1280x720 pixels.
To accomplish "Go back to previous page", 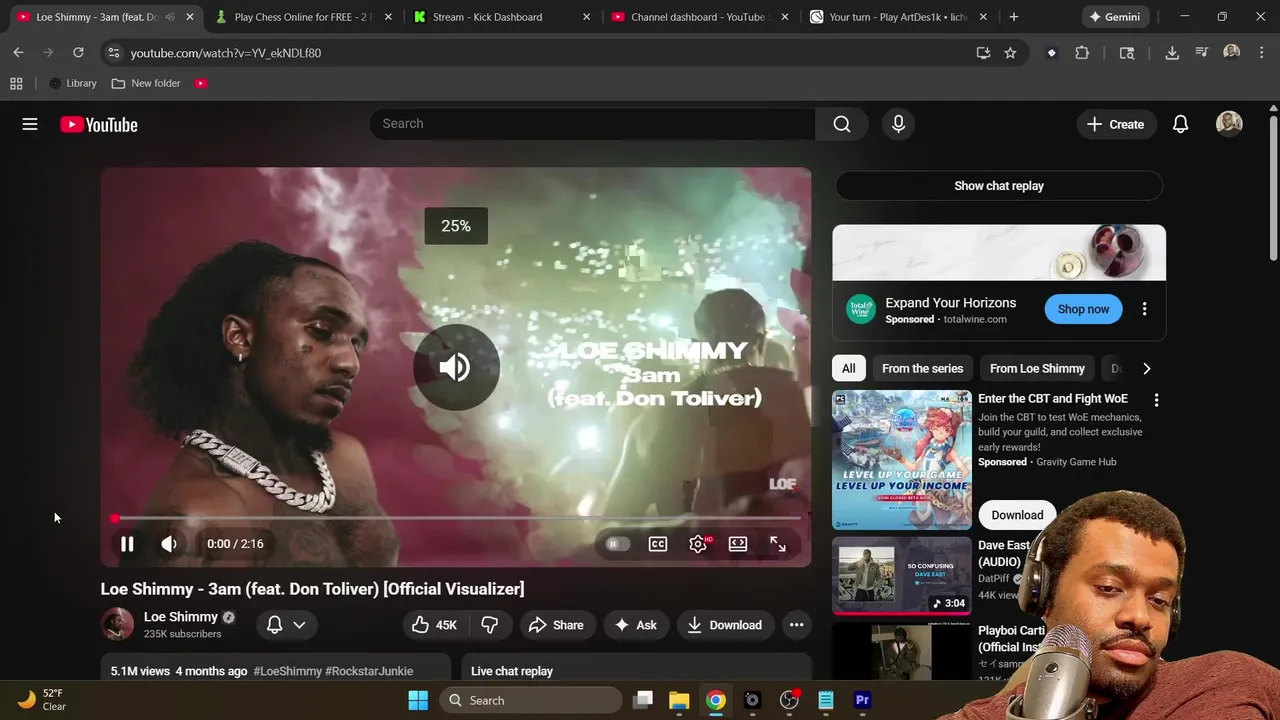I will point(18,53).
